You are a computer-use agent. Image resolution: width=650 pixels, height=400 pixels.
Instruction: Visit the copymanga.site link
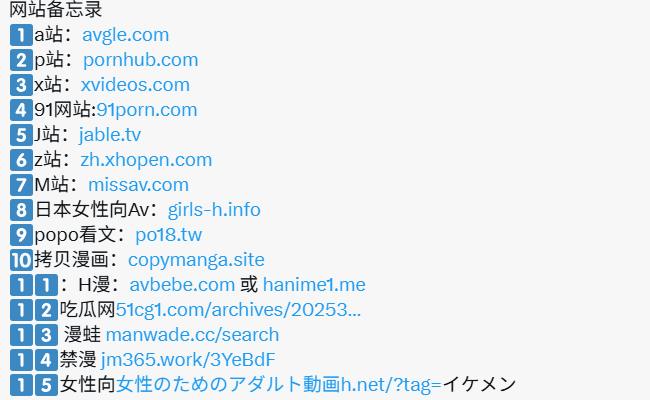tap(196, 260)
